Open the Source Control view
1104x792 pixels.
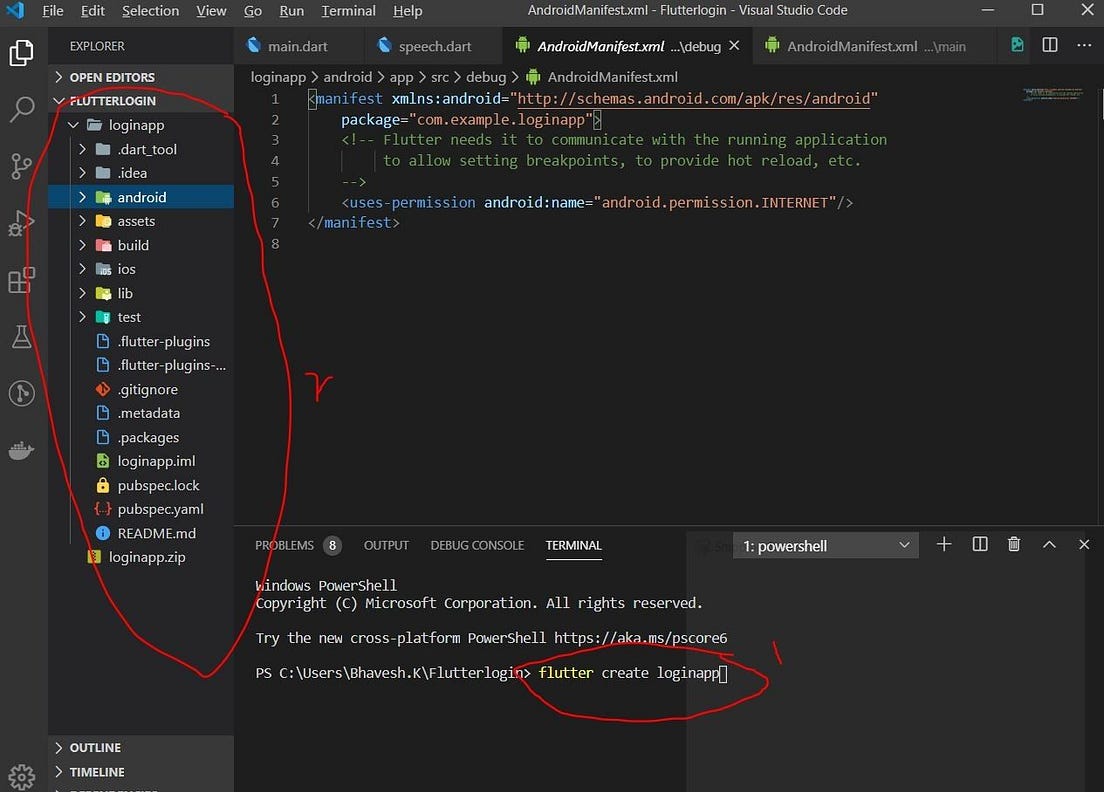21,167
